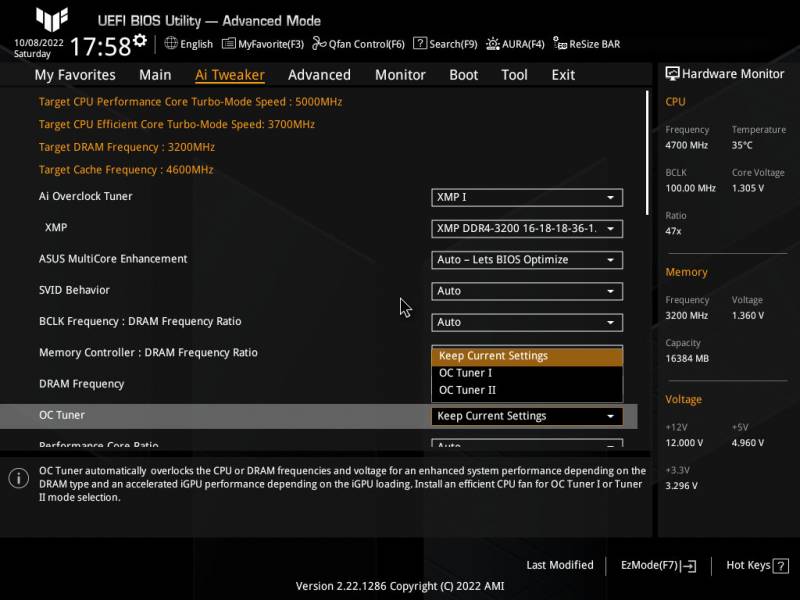Click the Ratio 47x value
The height and width of the screenshot is (600, 800).
click(673, 231)
